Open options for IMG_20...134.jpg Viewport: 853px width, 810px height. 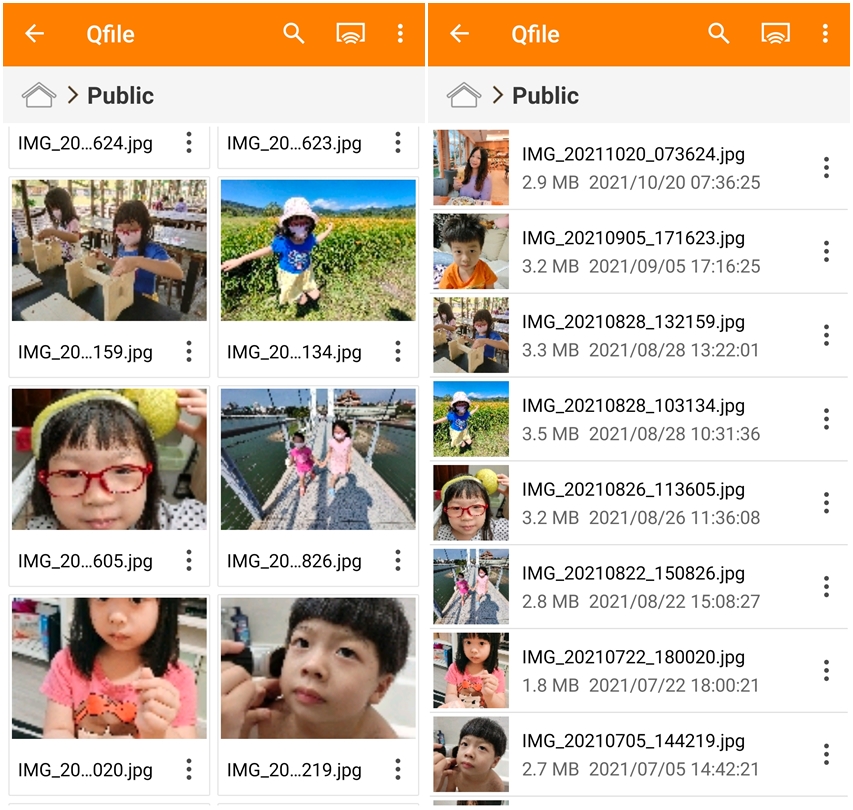tap(398, 351)
